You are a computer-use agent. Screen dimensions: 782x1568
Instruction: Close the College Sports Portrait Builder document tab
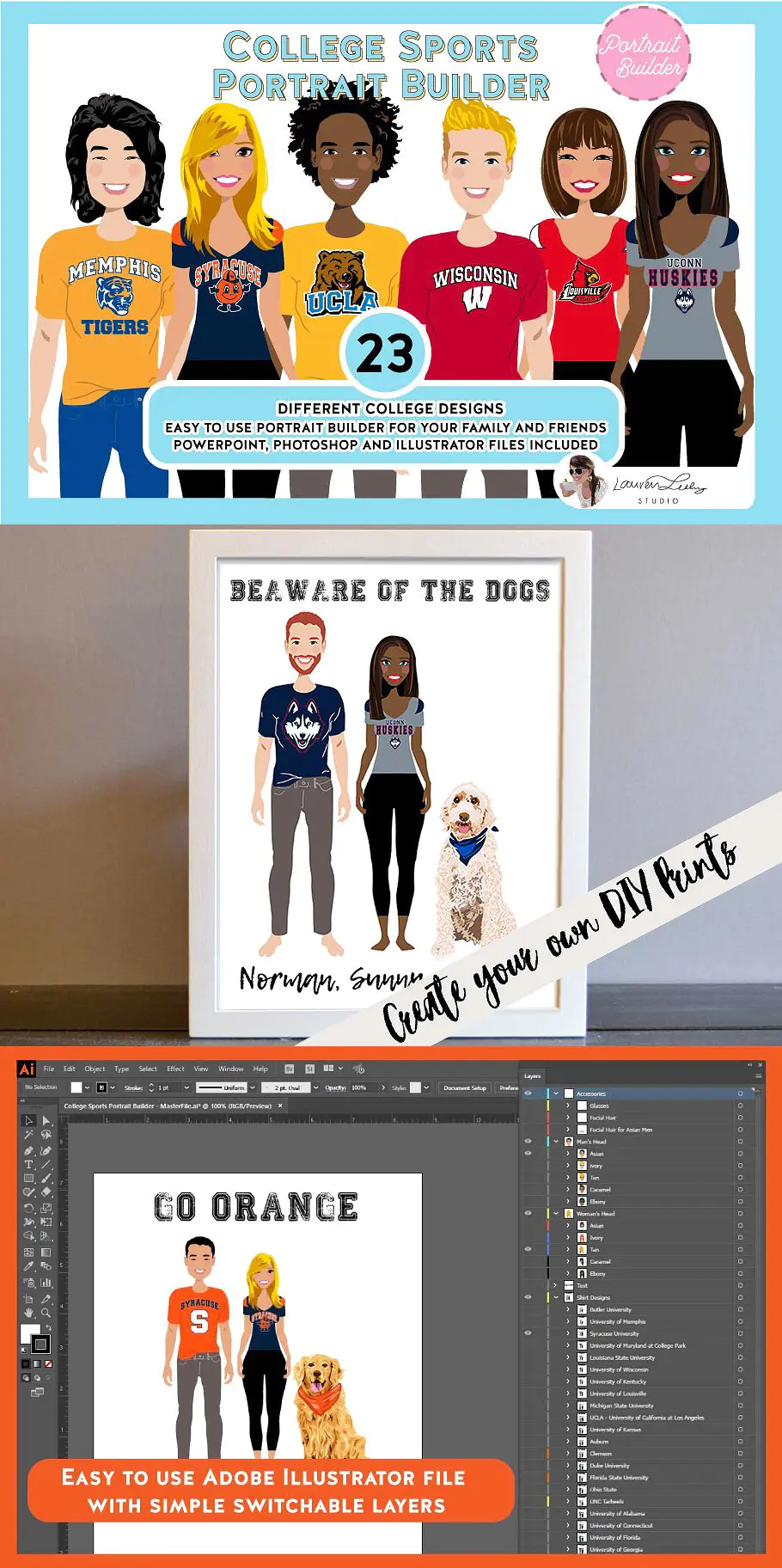click(x=280, y=1106)
